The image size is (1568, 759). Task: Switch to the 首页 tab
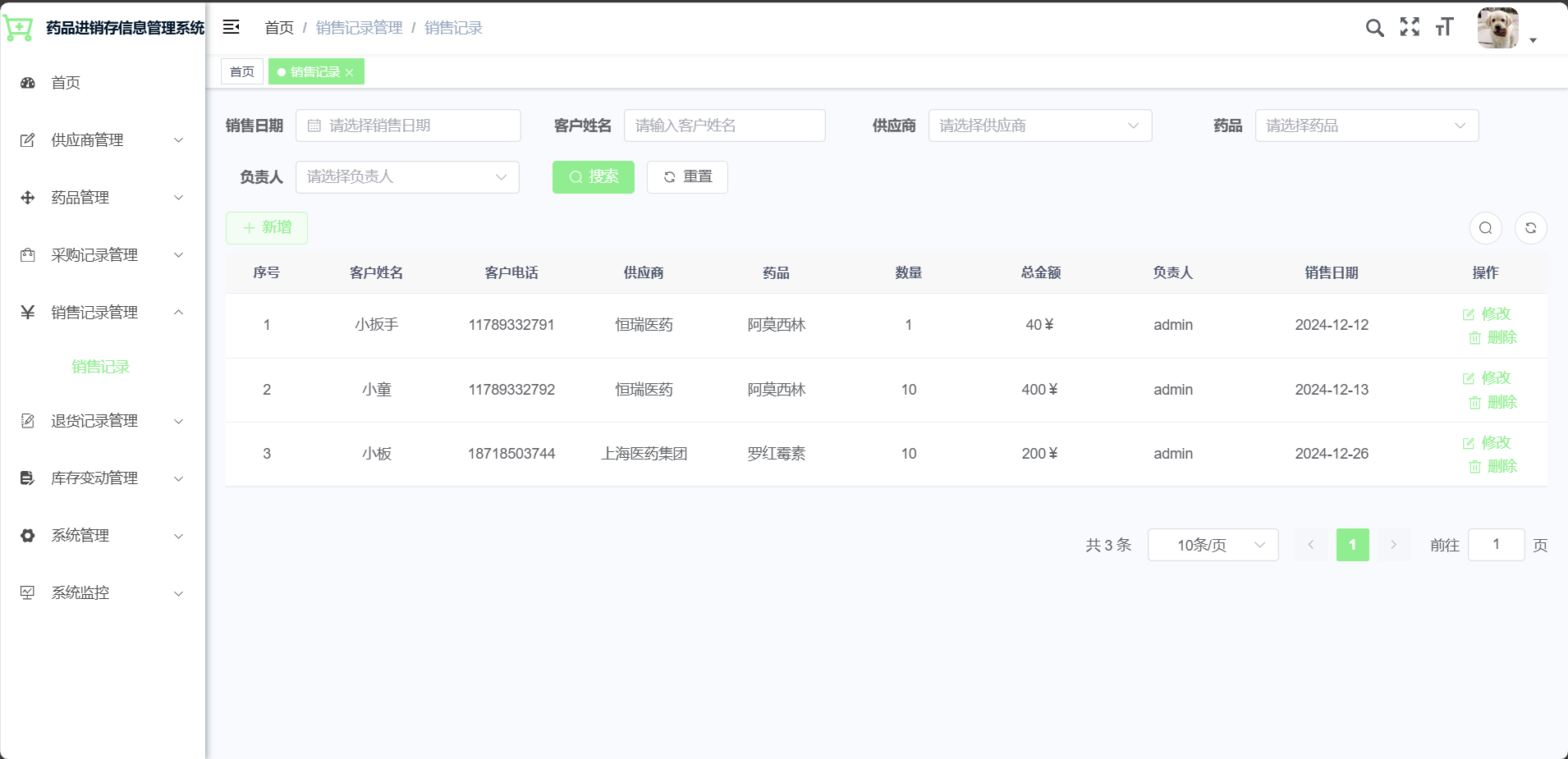(242, 72)
